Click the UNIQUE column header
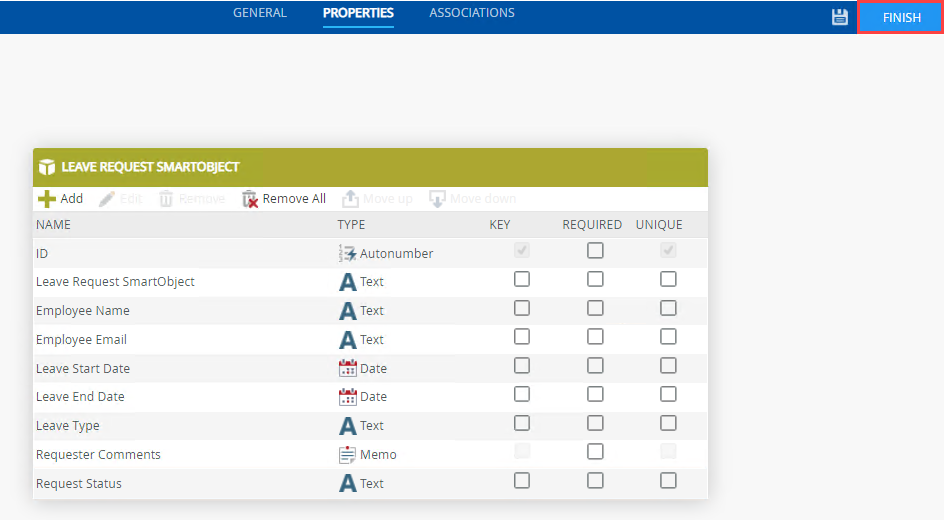 tap(659, 224)
